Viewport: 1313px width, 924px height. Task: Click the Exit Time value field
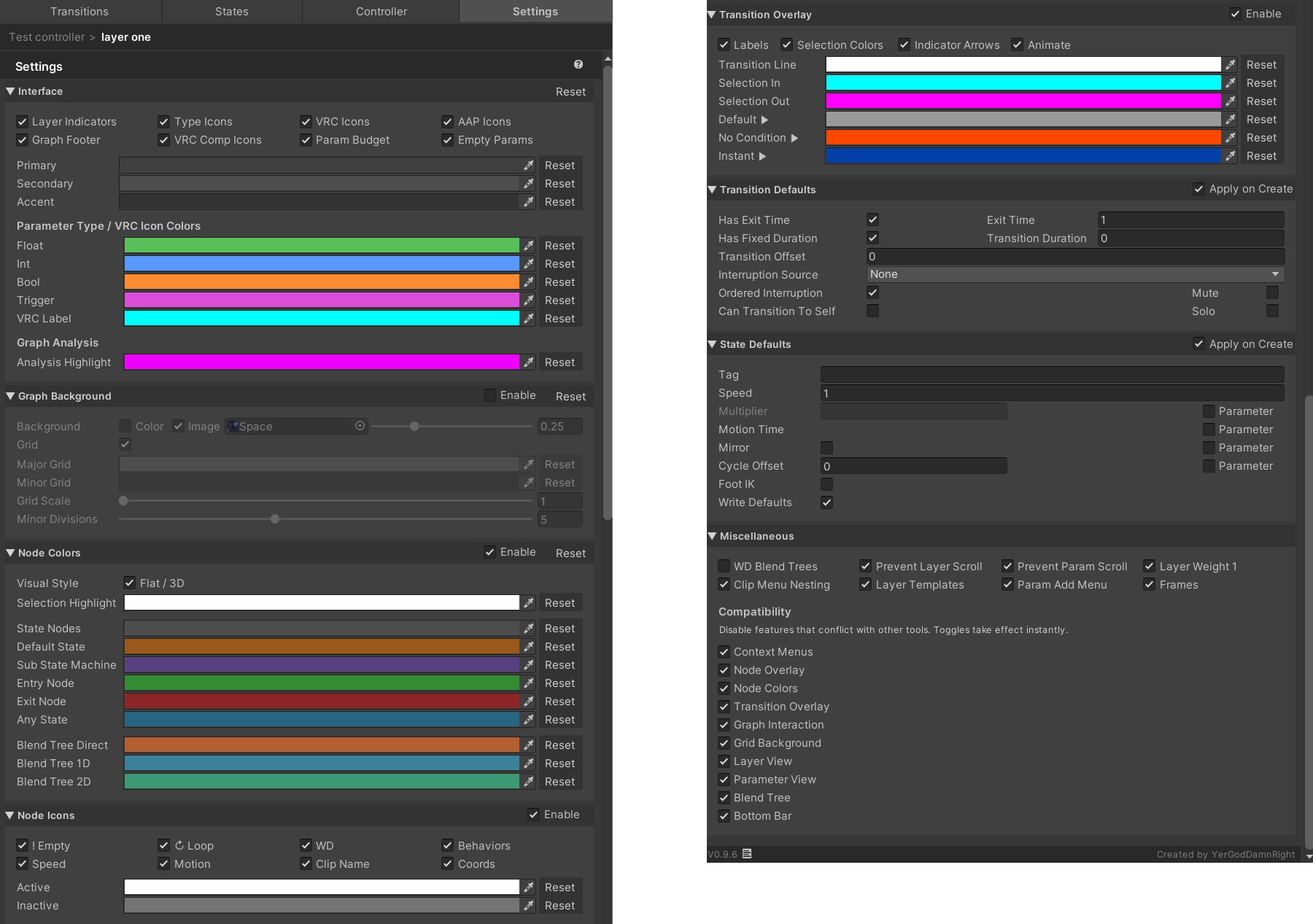1190,220
